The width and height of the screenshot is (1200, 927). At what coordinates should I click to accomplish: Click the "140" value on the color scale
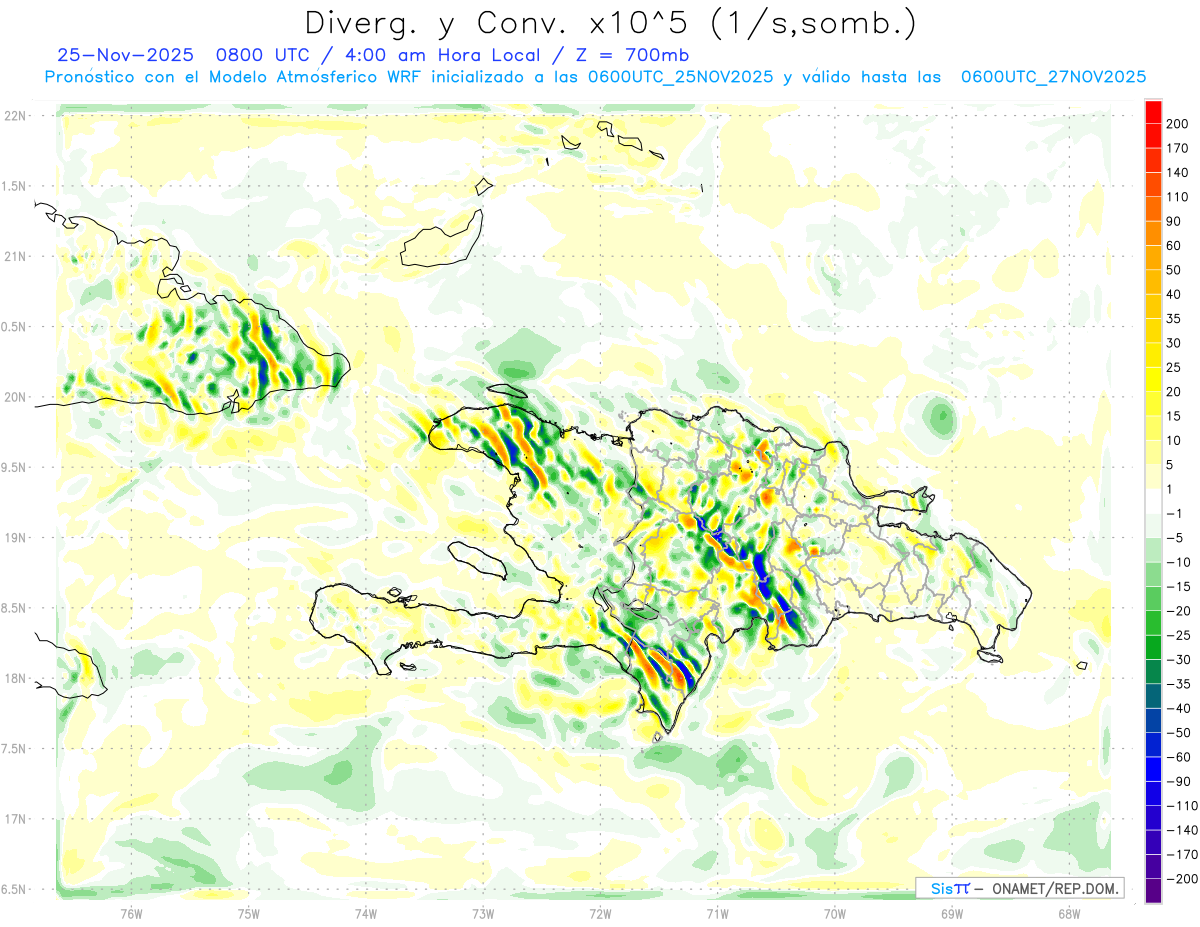point(1179,173)
